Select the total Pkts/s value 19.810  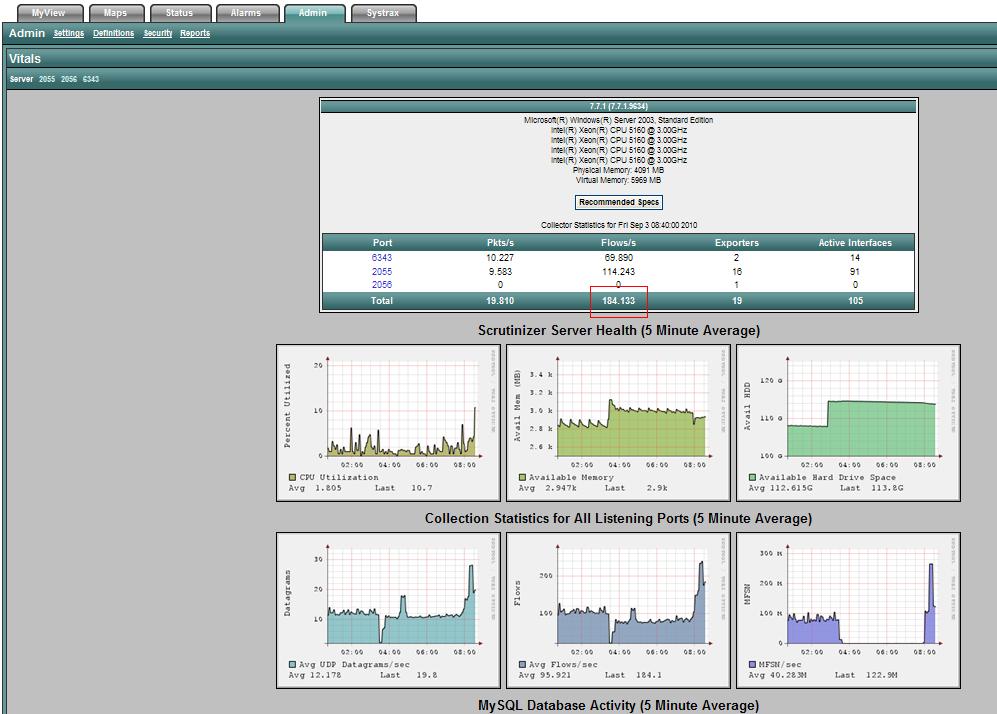500,301
